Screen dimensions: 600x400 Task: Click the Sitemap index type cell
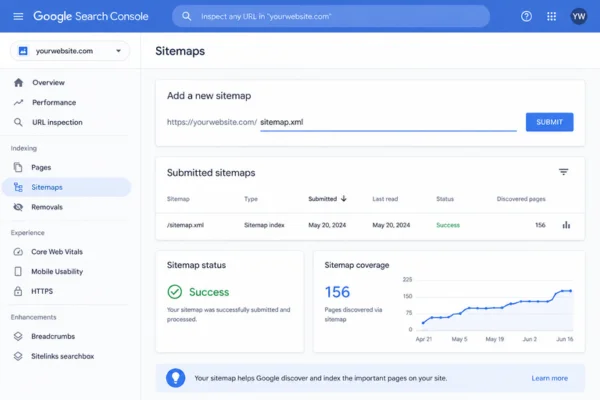pos(264,225)
